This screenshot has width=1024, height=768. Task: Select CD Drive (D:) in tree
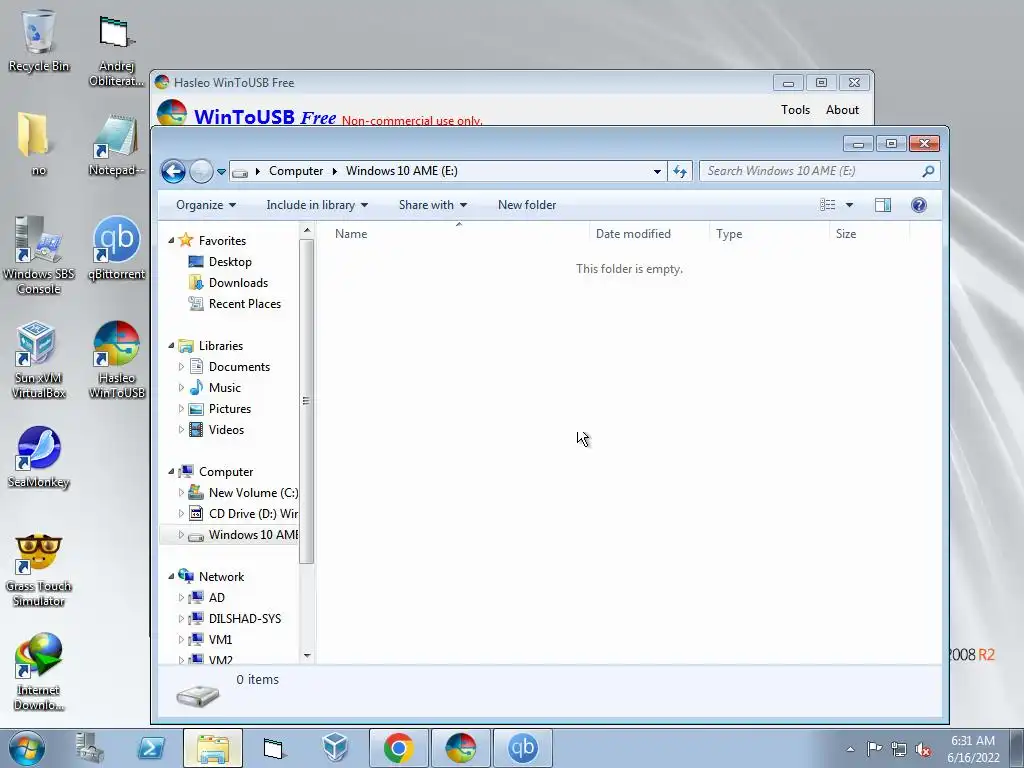pos(253,514)
